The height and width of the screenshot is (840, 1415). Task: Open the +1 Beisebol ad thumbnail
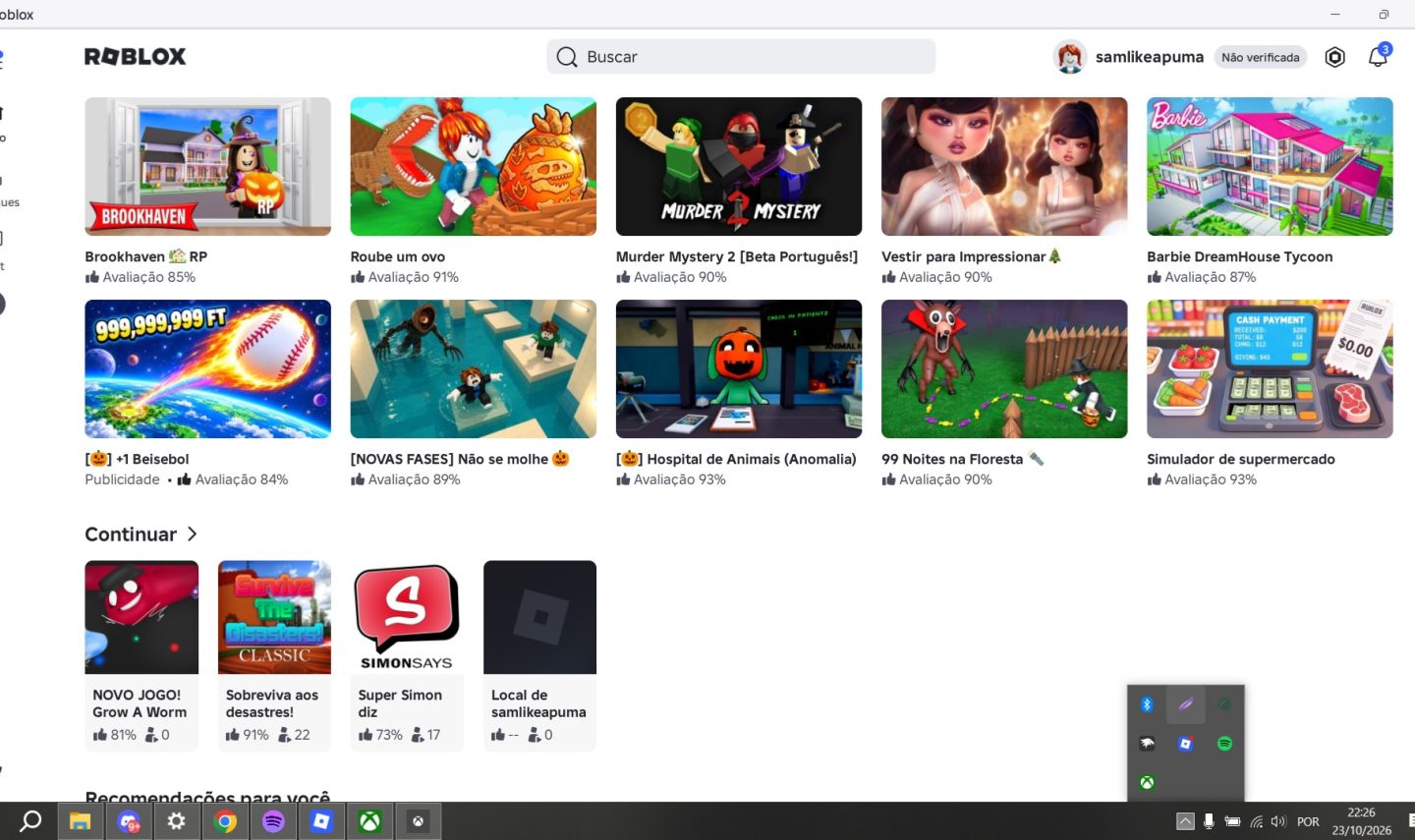pyautogui.click(x=207, y=368)
